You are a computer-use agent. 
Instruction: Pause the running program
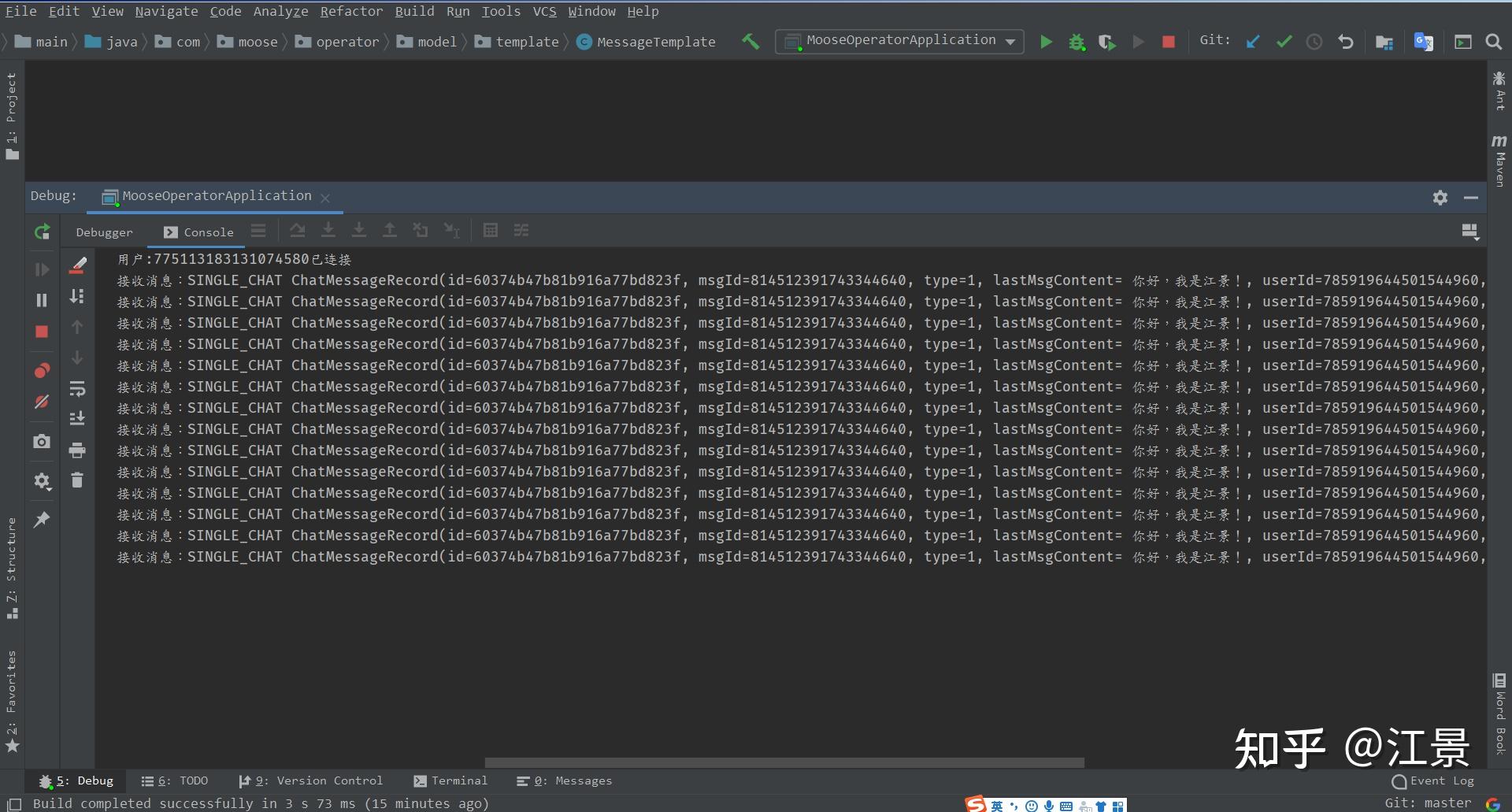42,300
